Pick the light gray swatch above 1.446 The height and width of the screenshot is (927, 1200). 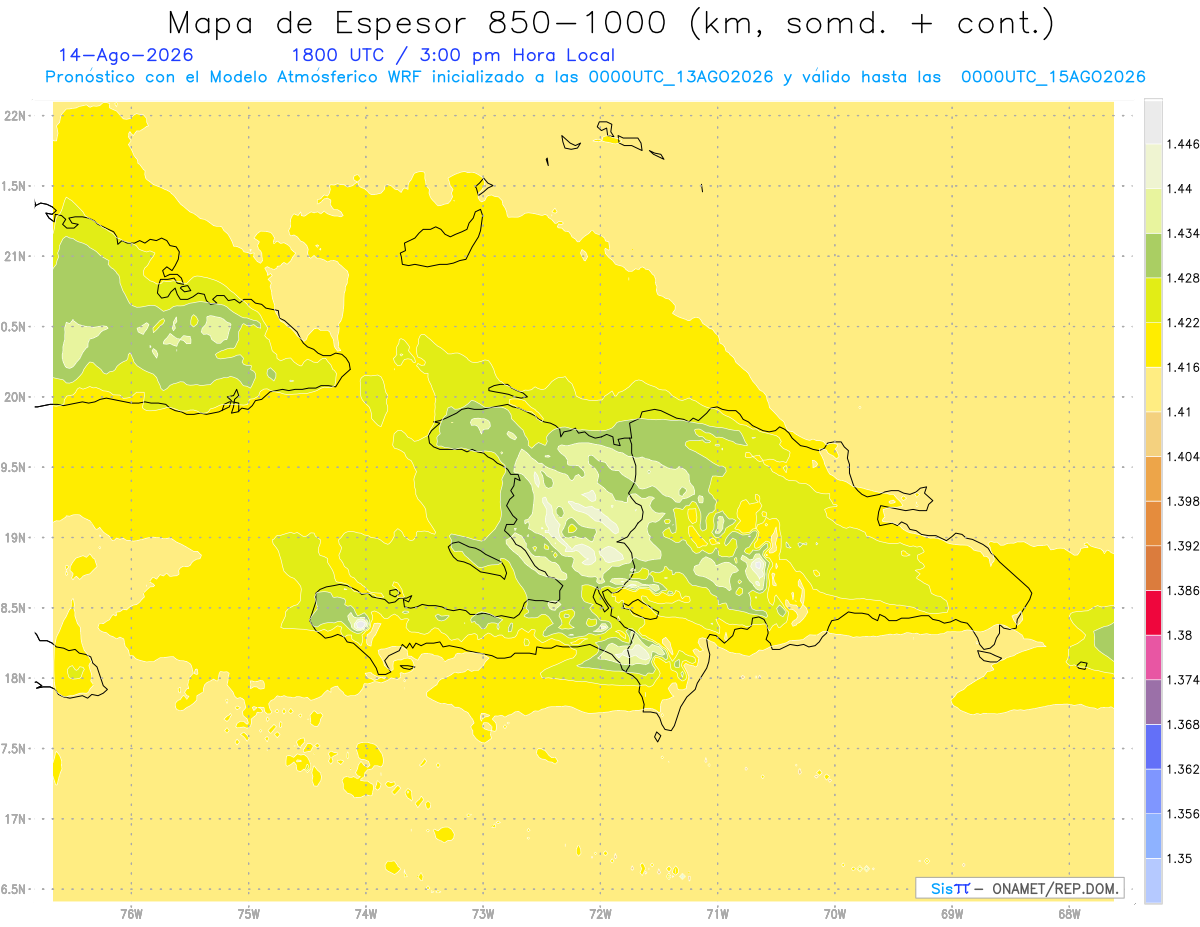(x=1152, y=121)
